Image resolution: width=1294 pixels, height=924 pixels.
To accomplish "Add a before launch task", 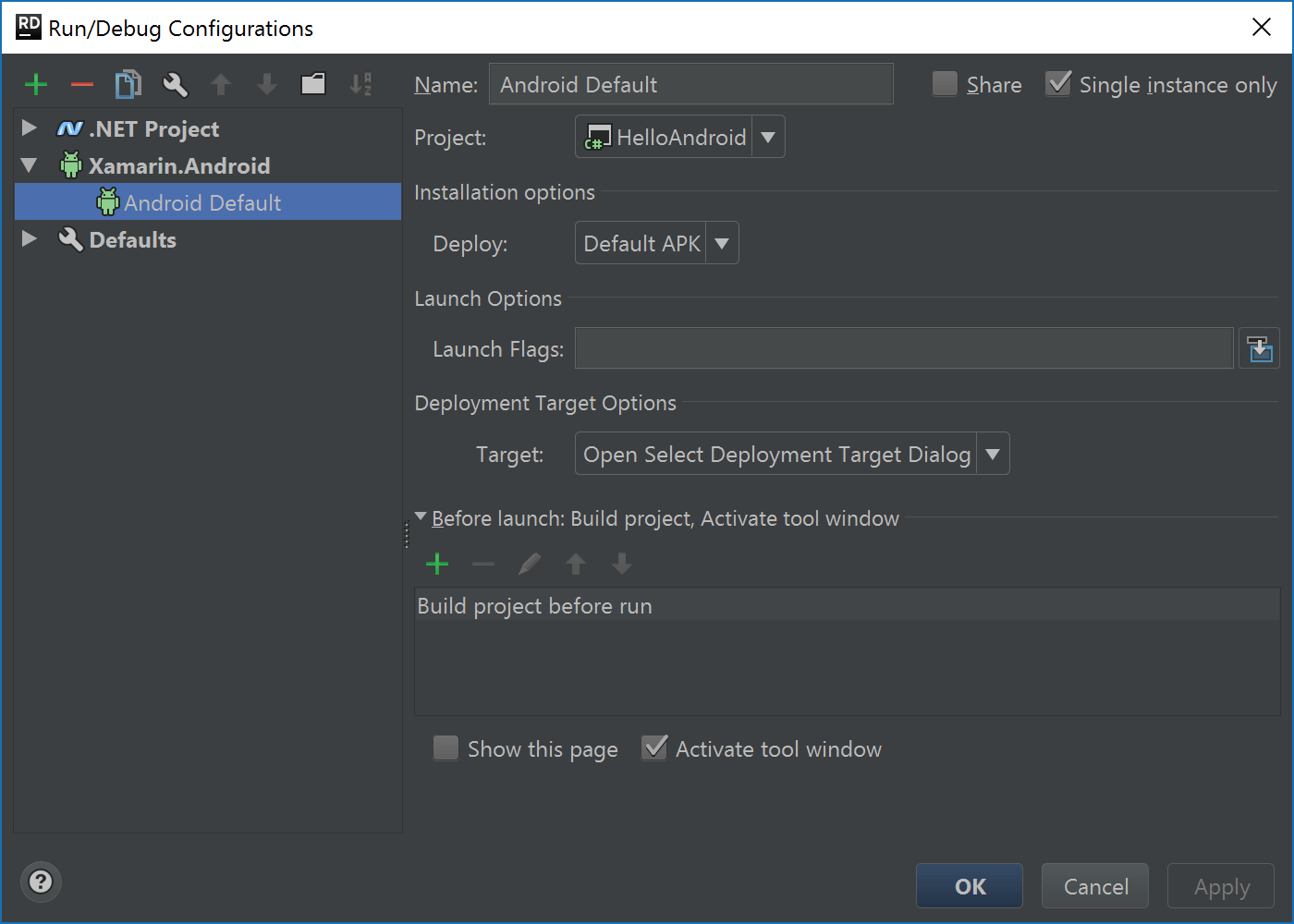I will click(437, 564).
